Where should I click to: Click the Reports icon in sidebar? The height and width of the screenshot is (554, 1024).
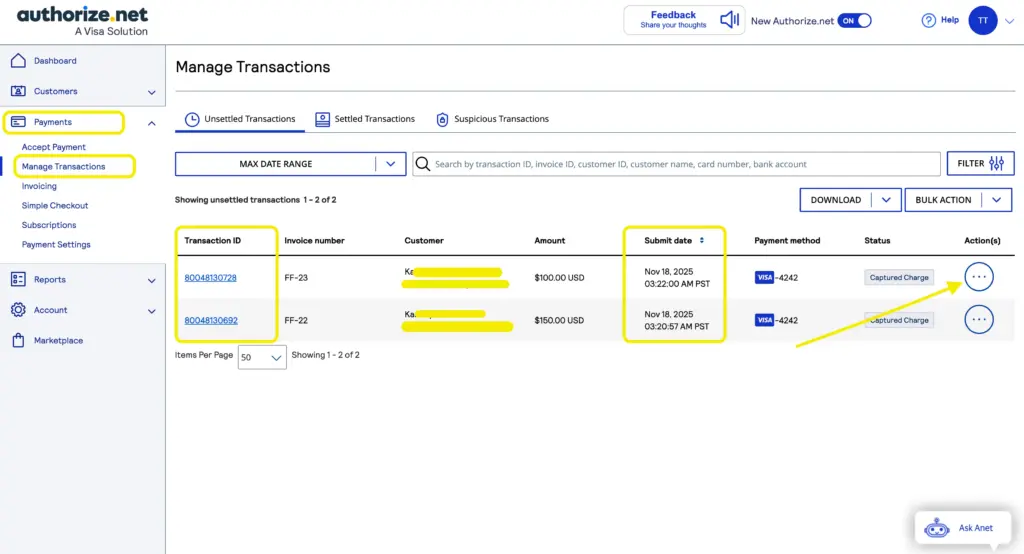[18, 279]
